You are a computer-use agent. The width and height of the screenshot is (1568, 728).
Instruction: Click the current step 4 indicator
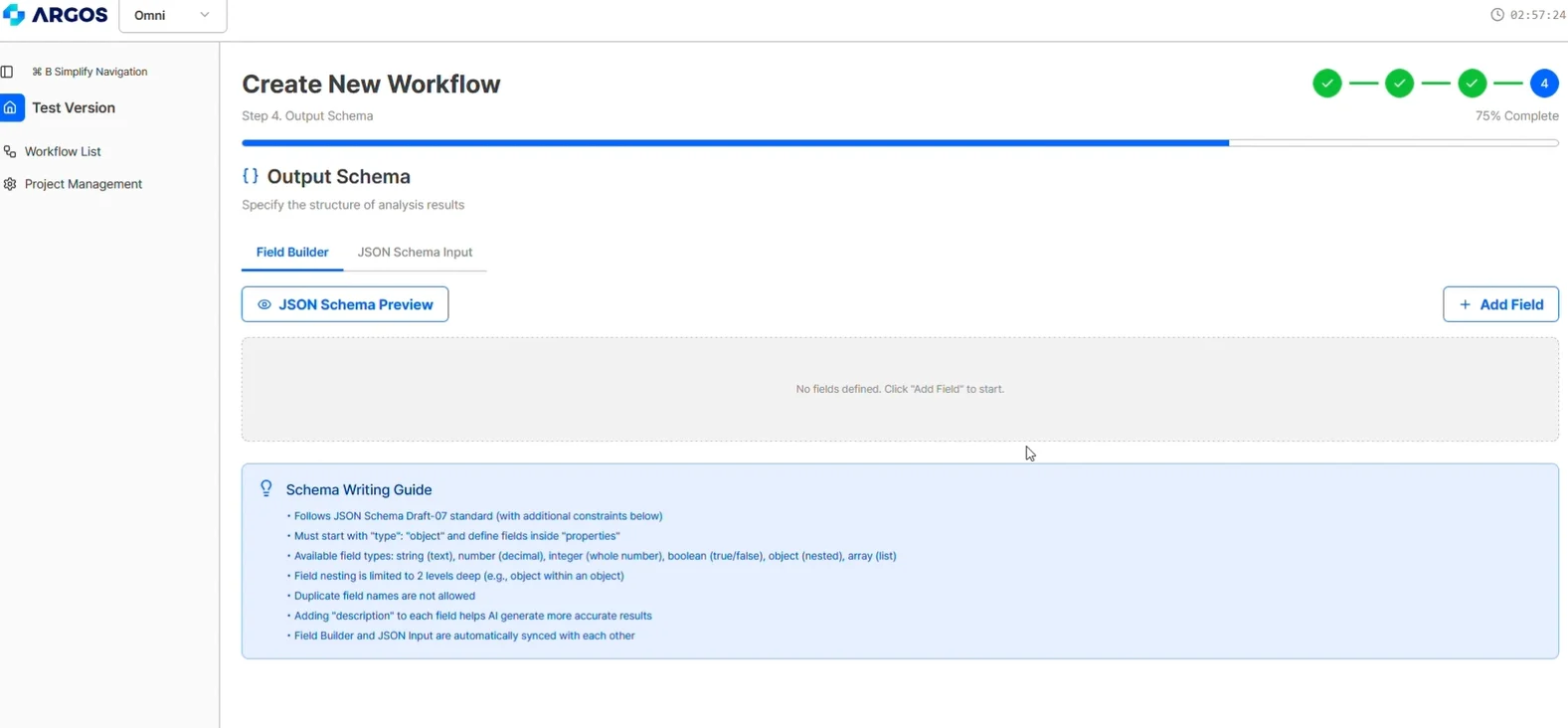(x=1544, y=84)
